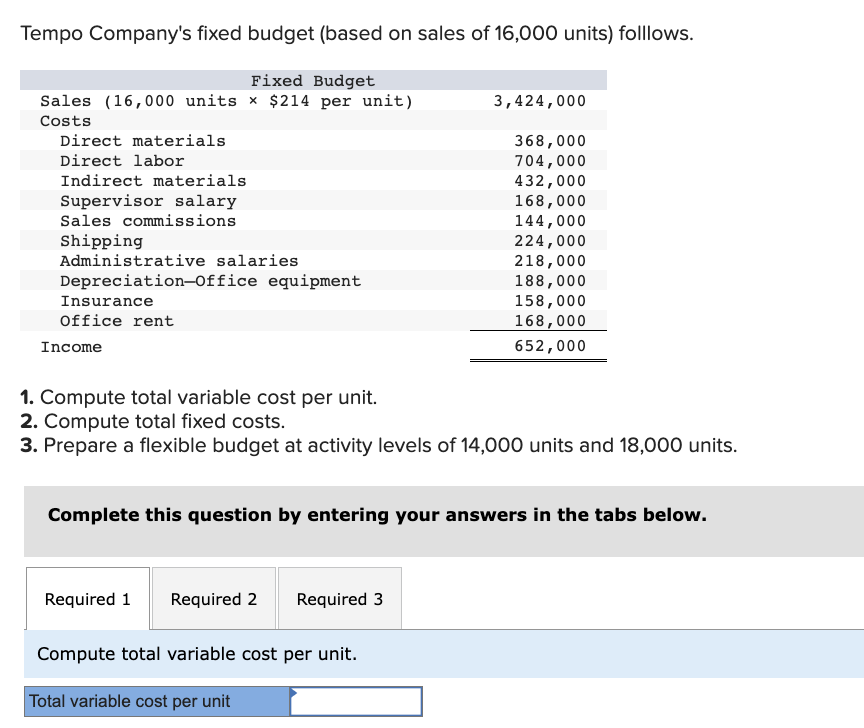The height and width of the screenshot is (728, 864).
Task: Switch to the Required 1 tab
Action: [87, 598]
